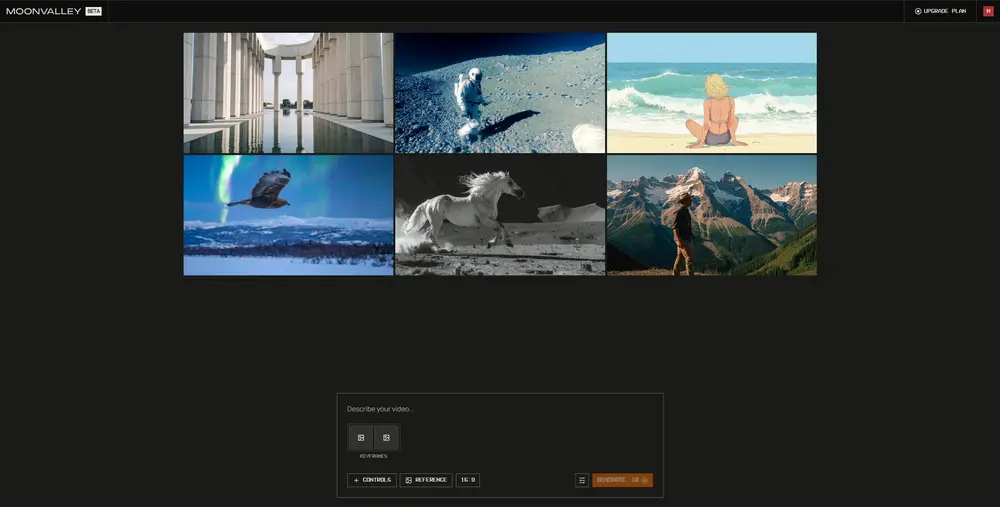Add a Reference image
Screen dimensions: 1000x507
(426, 480)
